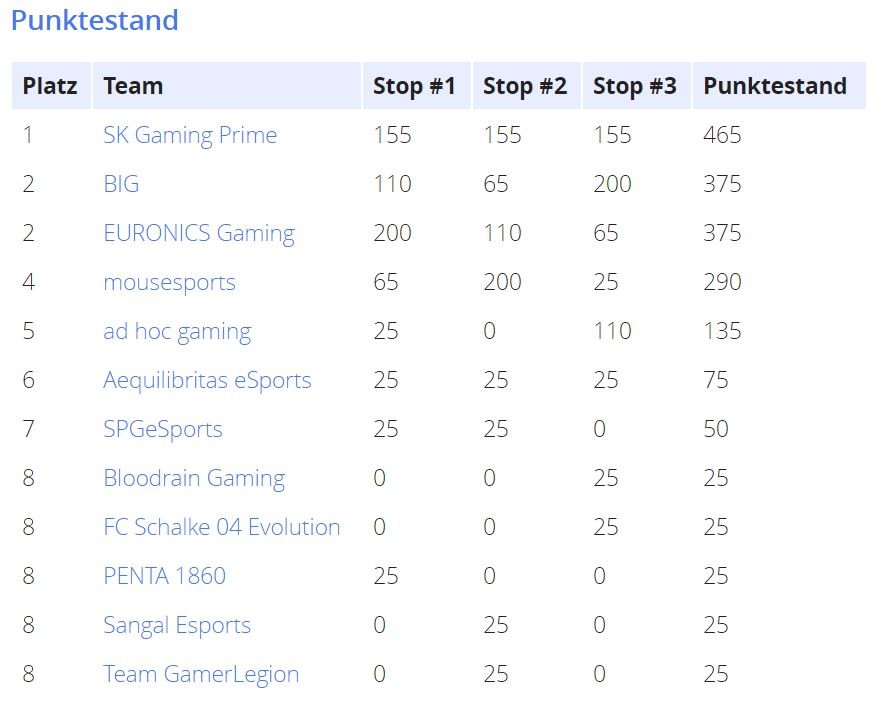
Task: Open the mousesports team page
Action: (169, 282)
